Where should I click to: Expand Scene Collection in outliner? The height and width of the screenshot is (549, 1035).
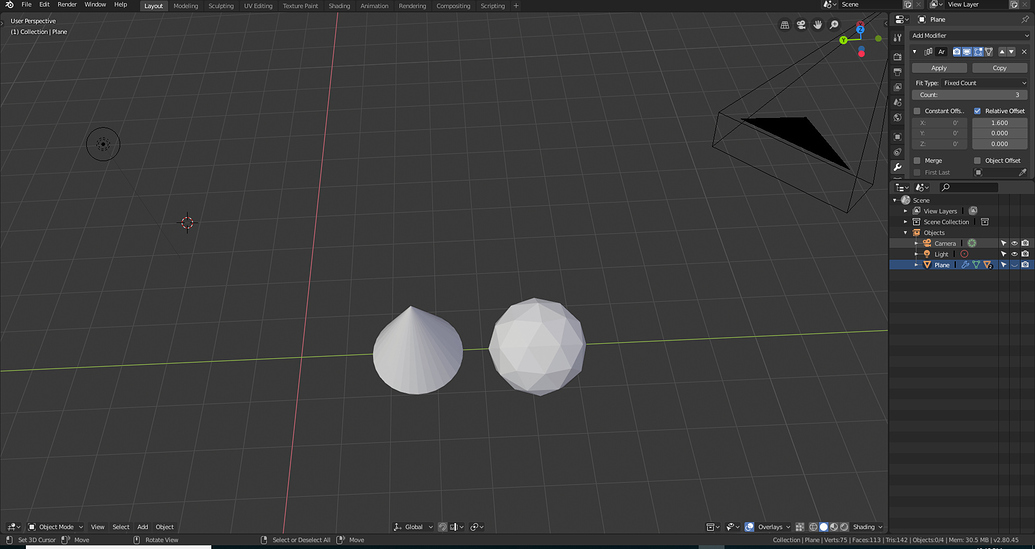[906, 222]
